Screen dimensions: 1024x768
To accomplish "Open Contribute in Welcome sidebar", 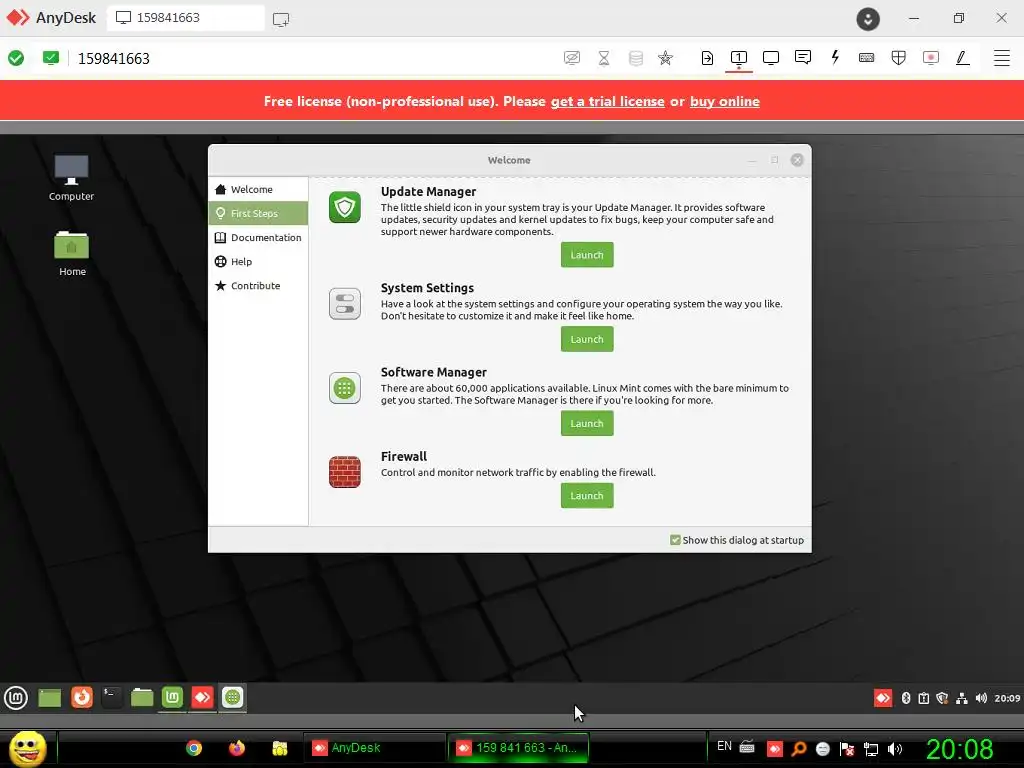I will [x=259, y=286].
